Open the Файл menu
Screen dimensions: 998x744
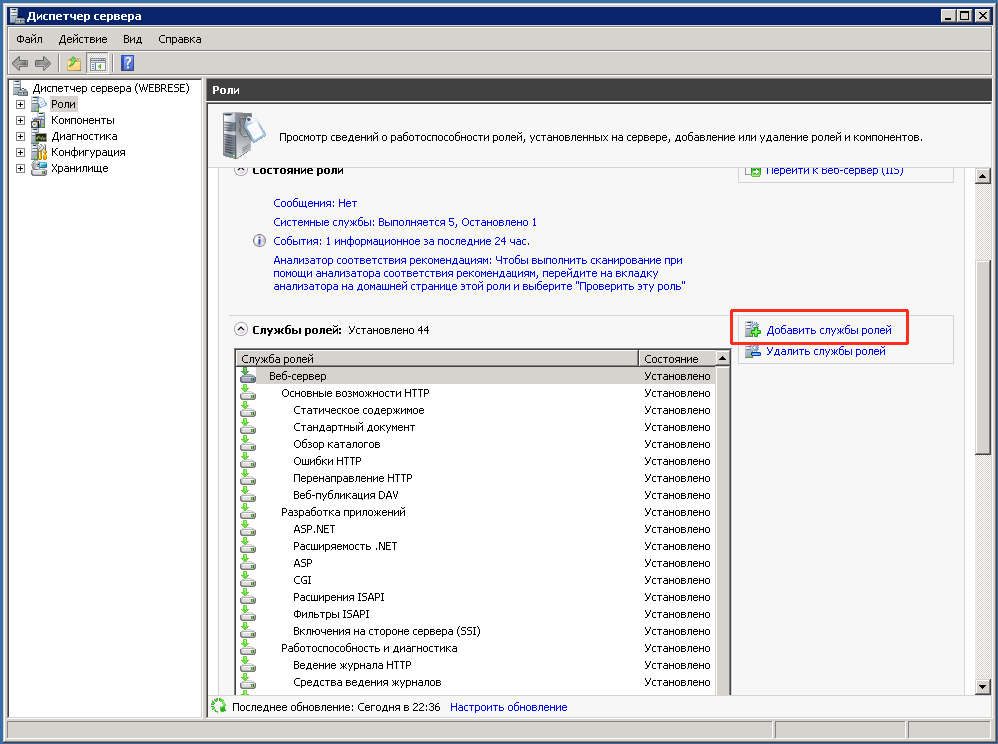[29, 39]
